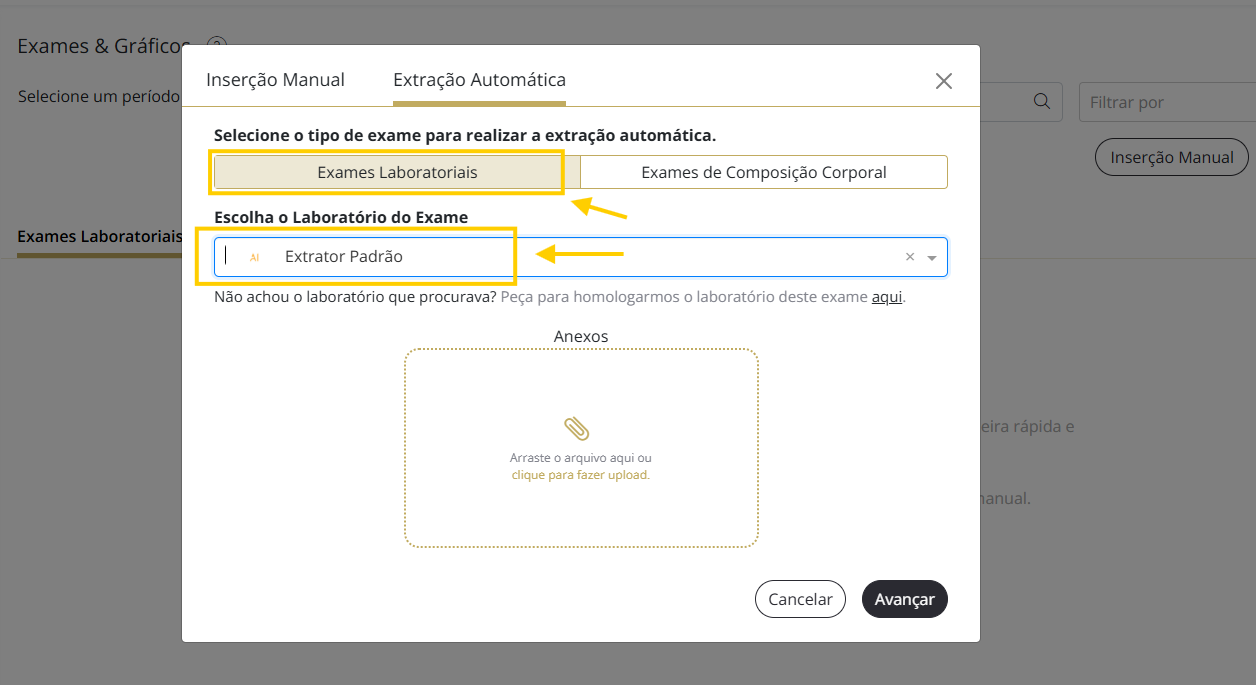Close the dialog with the X icon
Viewport: 1256px width, 685px height.
pos(943,82)
